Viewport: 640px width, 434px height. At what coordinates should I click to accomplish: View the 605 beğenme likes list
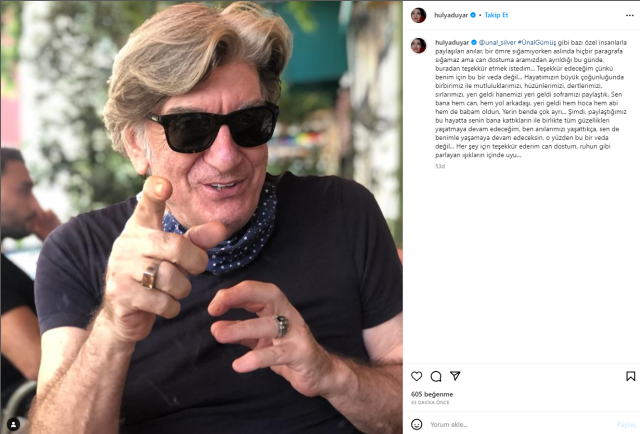coord(432,394)
